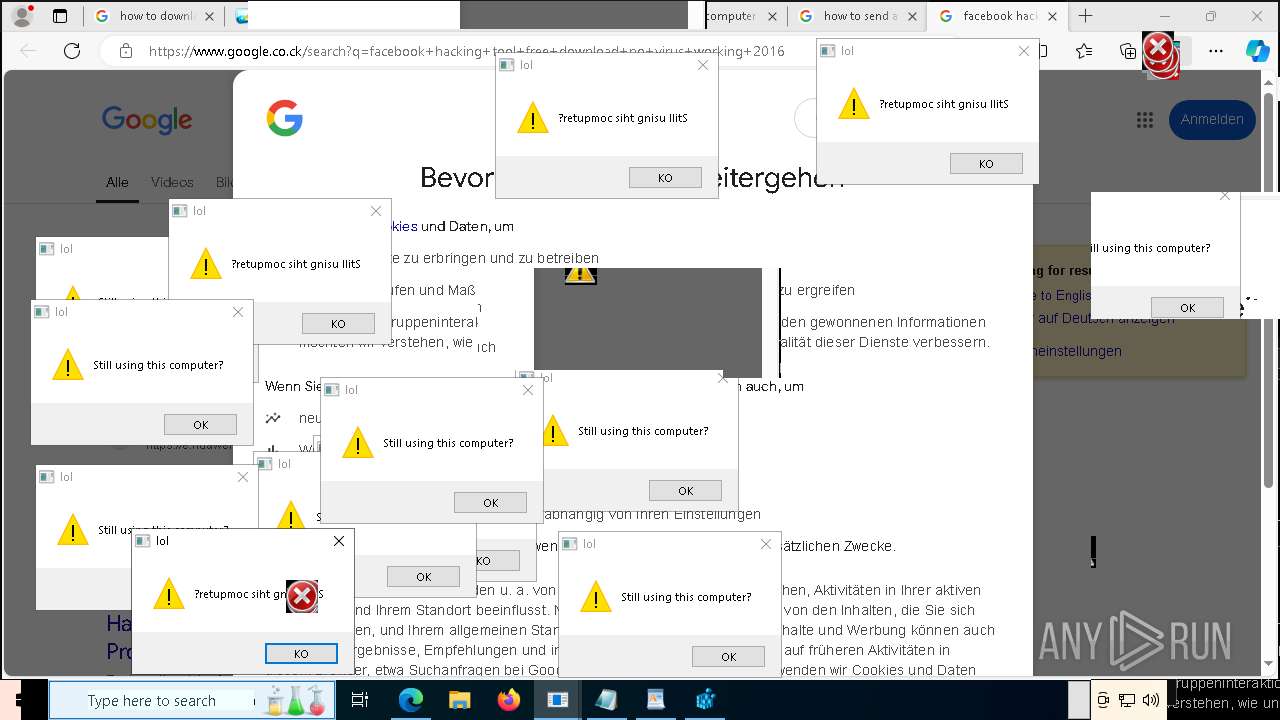Open the notepad-style taskbar app icon
The height and width of the screenshot is (720, 1280).
[x=606, y=700]
